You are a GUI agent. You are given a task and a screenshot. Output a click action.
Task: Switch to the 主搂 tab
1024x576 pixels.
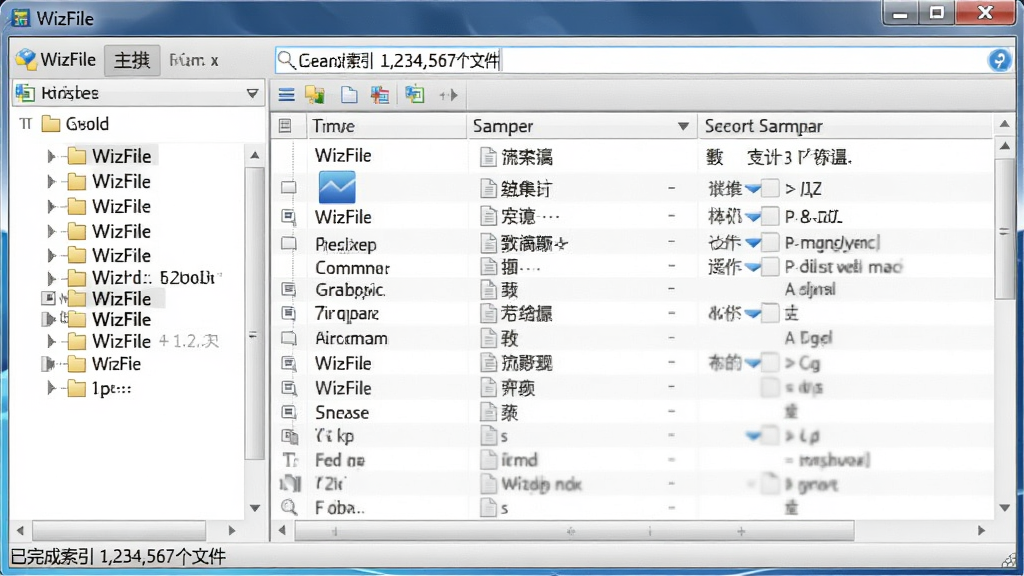coord(132,61)
